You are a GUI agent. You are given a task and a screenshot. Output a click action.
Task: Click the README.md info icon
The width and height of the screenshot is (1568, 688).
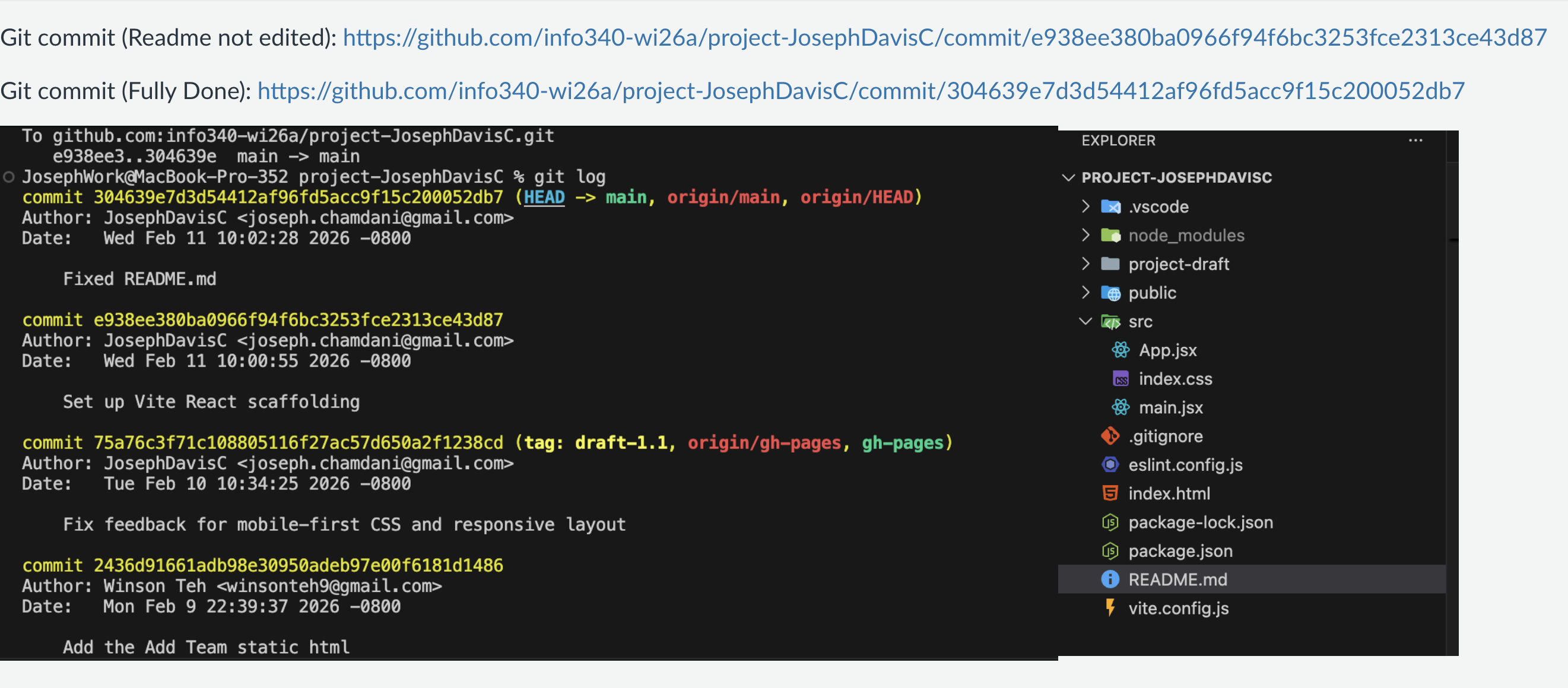tap(1111, 579)
